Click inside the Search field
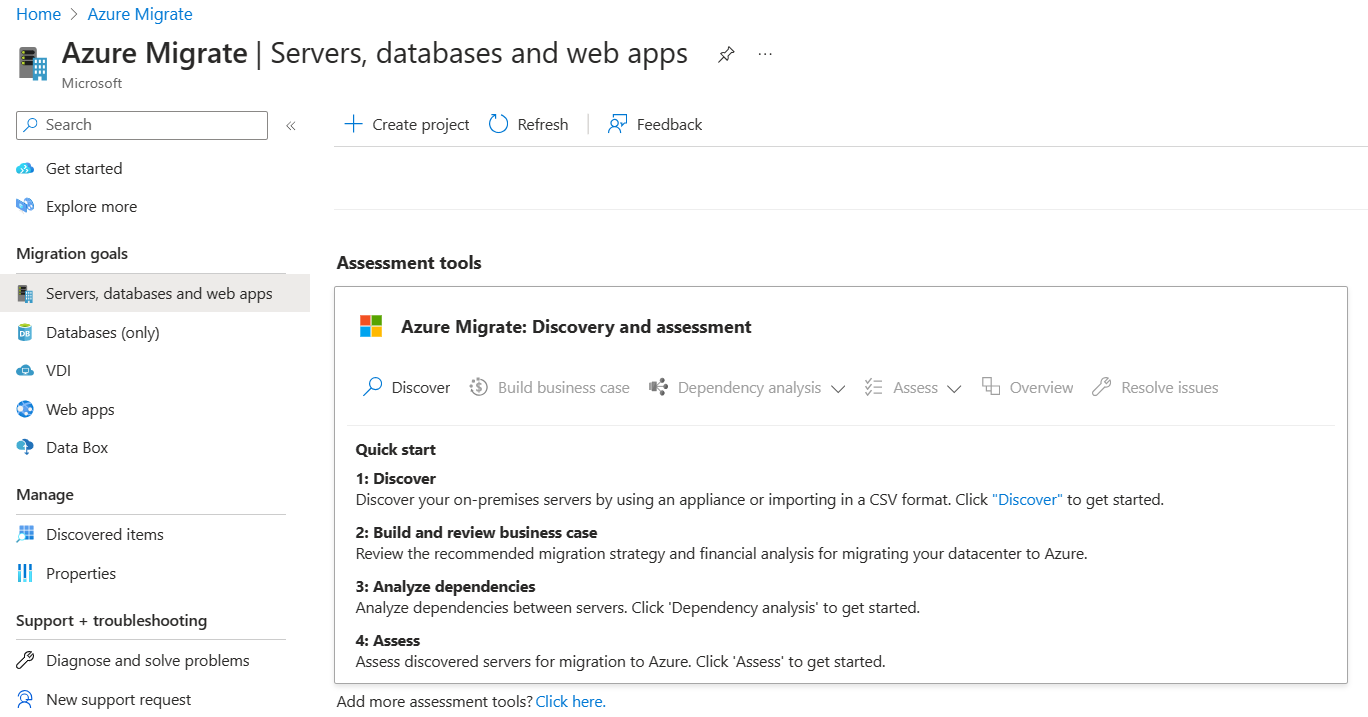Viewport: 1368px width, 717px height. pos(141,125)
